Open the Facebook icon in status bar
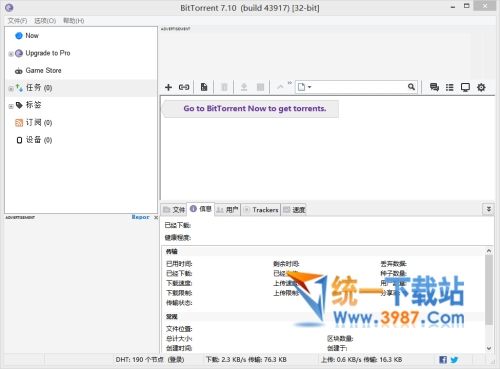 click(x=443, y=360)
